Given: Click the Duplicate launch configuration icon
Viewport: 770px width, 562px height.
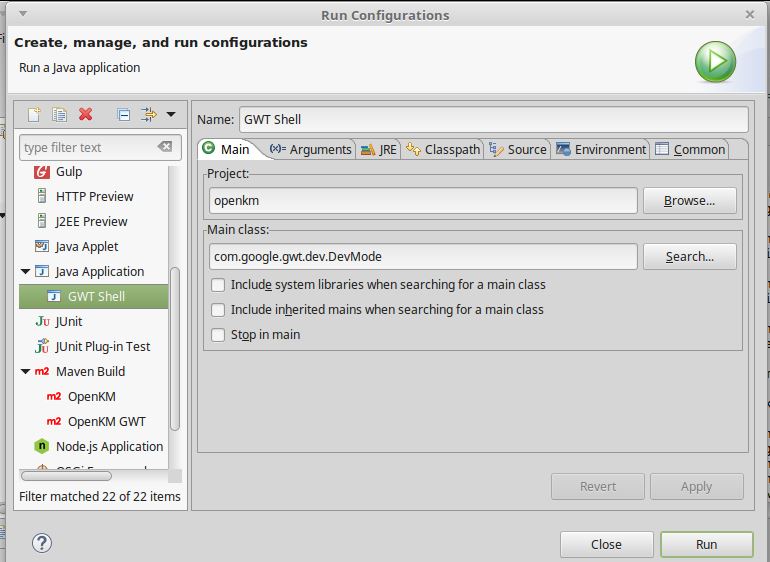Looking at the screenshot, I should click(x=59, y=114).
